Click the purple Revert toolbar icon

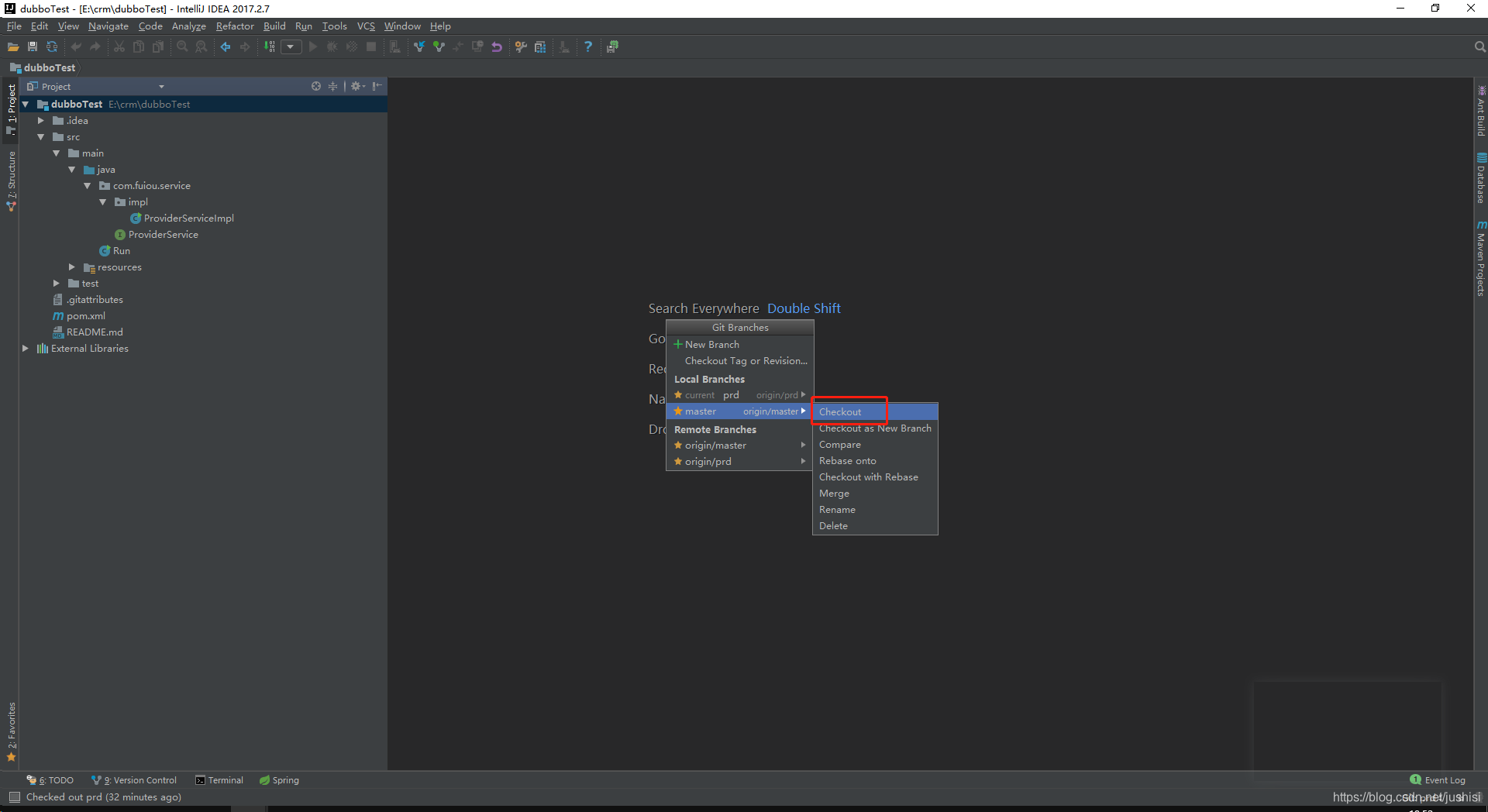click(497, 47)
